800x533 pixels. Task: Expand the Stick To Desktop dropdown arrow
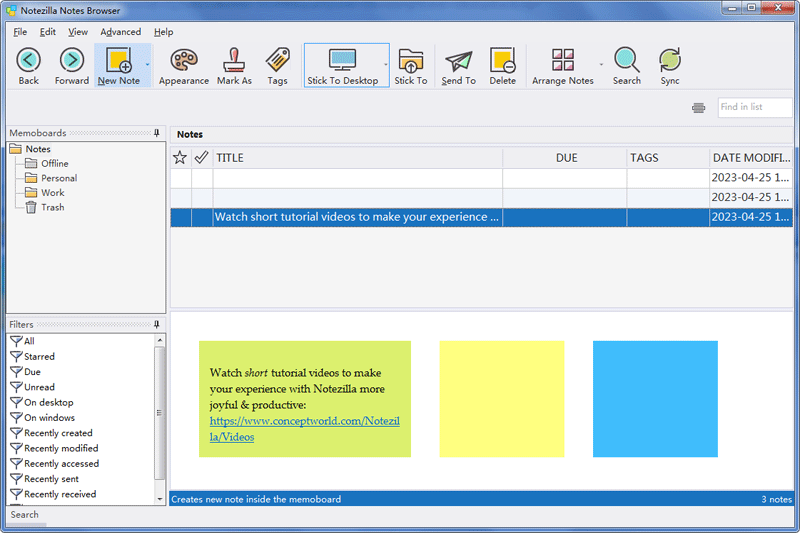pyautogui.click(x=385, y=65)
